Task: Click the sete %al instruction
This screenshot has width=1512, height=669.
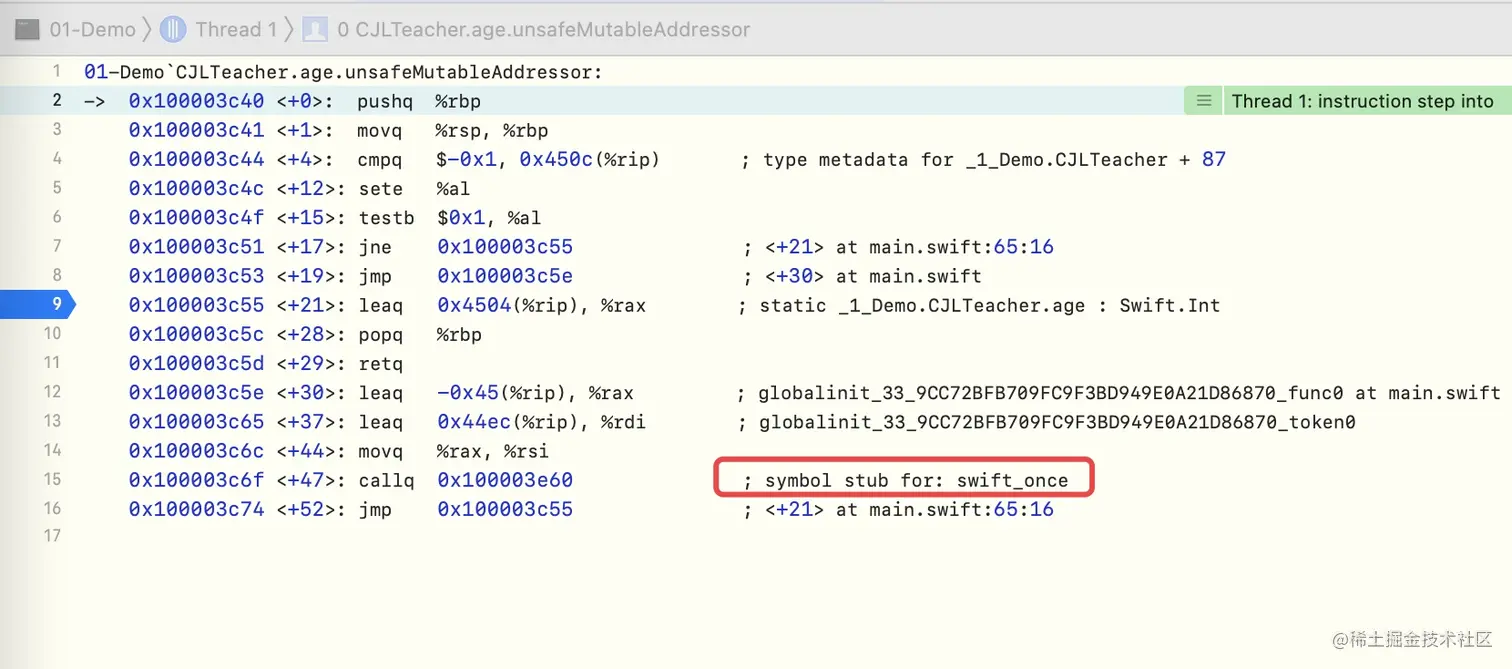Action: pyautogui.click(x=414, y=188)
